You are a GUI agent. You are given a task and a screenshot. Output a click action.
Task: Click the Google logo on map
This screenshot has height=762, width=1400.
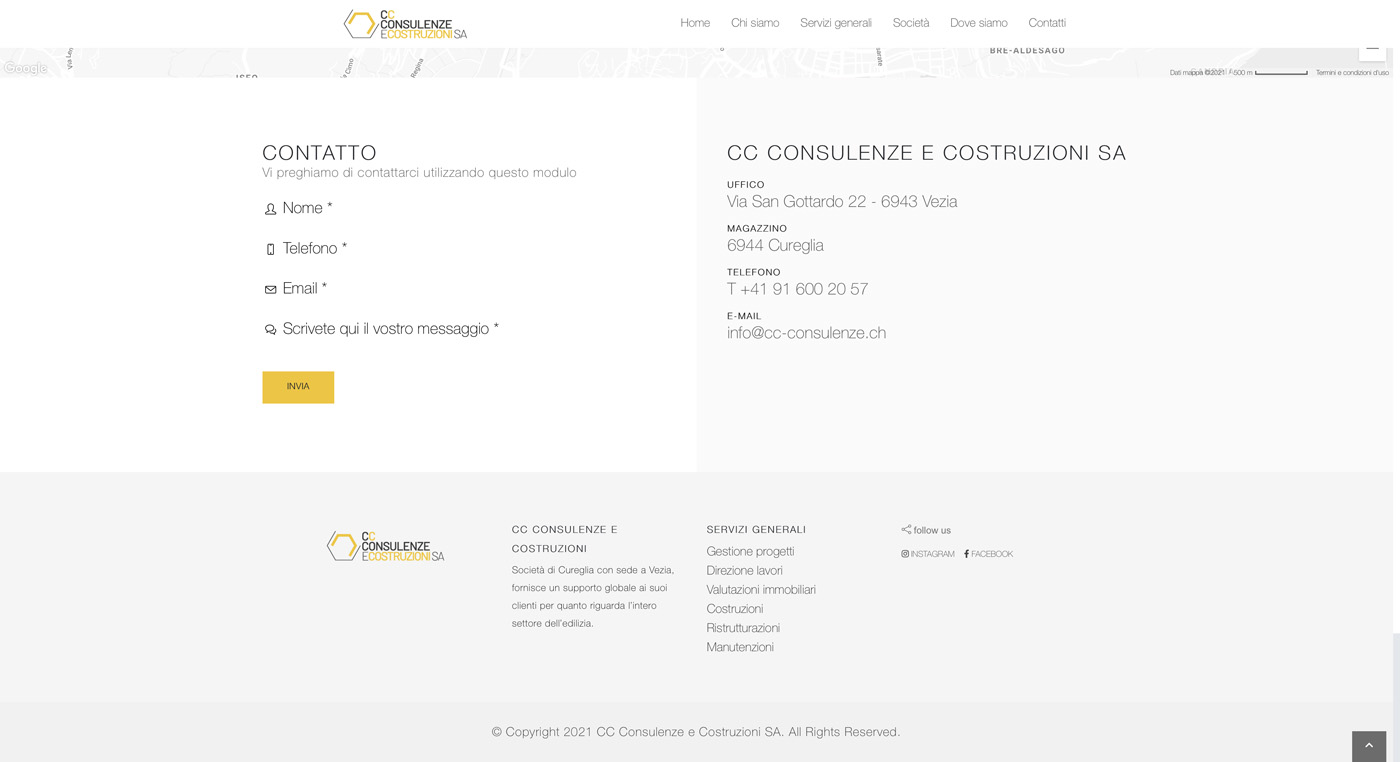(x=25, y=68)
